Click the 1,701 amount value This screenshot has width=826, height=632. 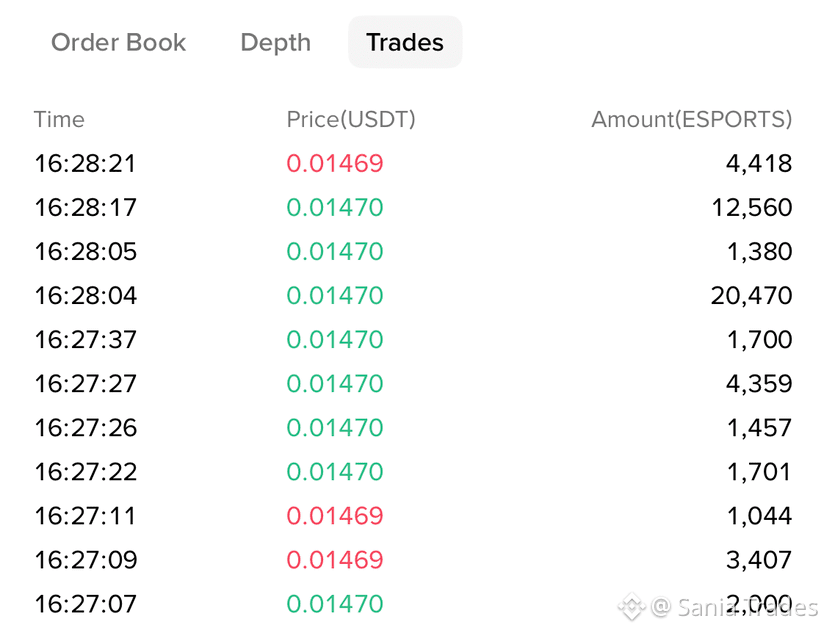tap(760, 472)
